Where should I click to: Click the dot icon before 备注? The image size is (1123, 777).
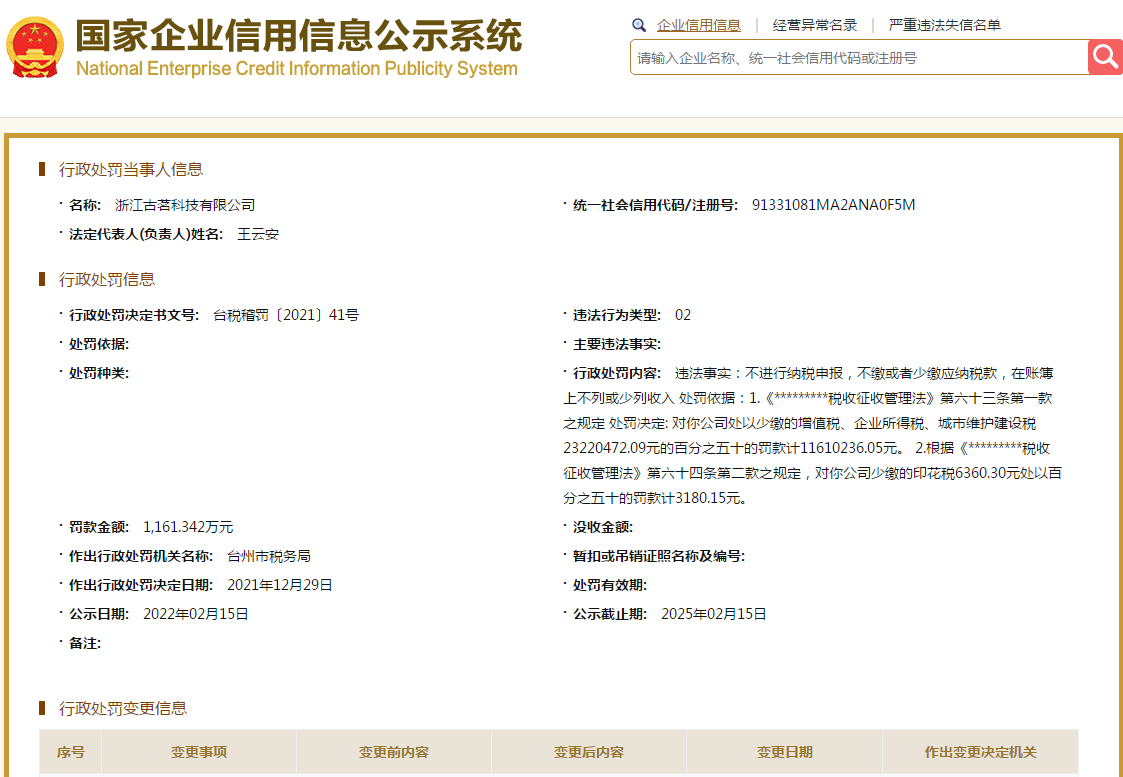pos(59,643)
